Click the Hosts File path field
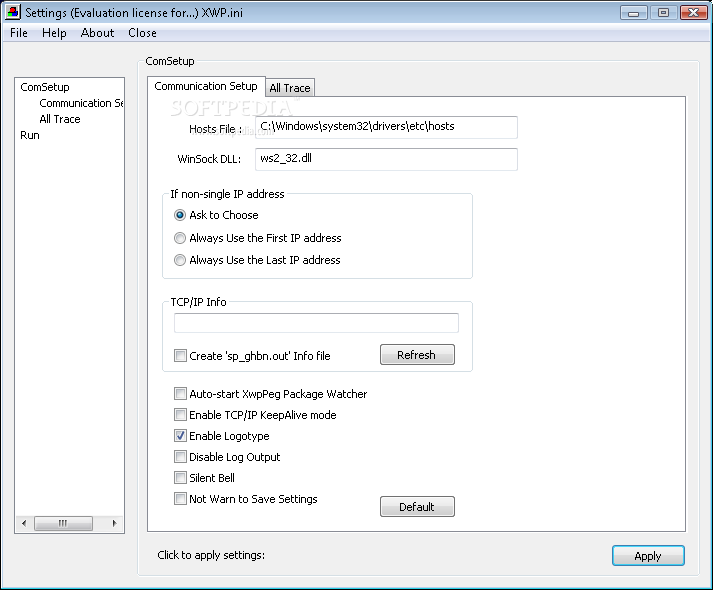 pos(386,127)
